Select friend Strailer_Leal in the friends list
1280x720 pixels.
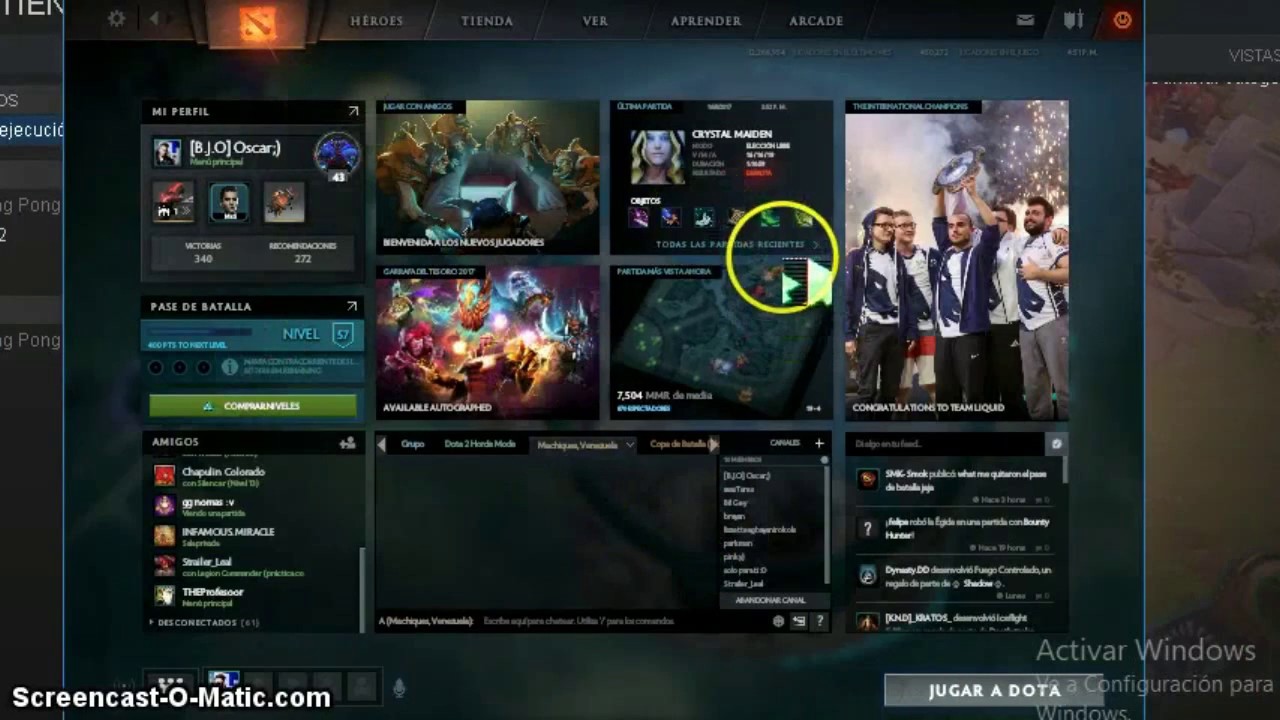pyautogui.click(x=255, y=565)
